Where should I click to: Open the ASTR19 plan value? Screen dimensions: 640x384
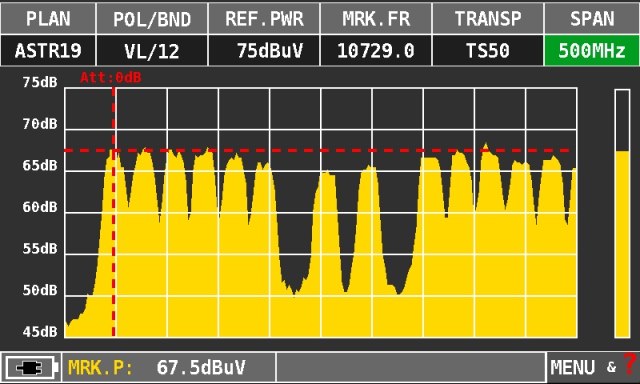tap(48, 51)
